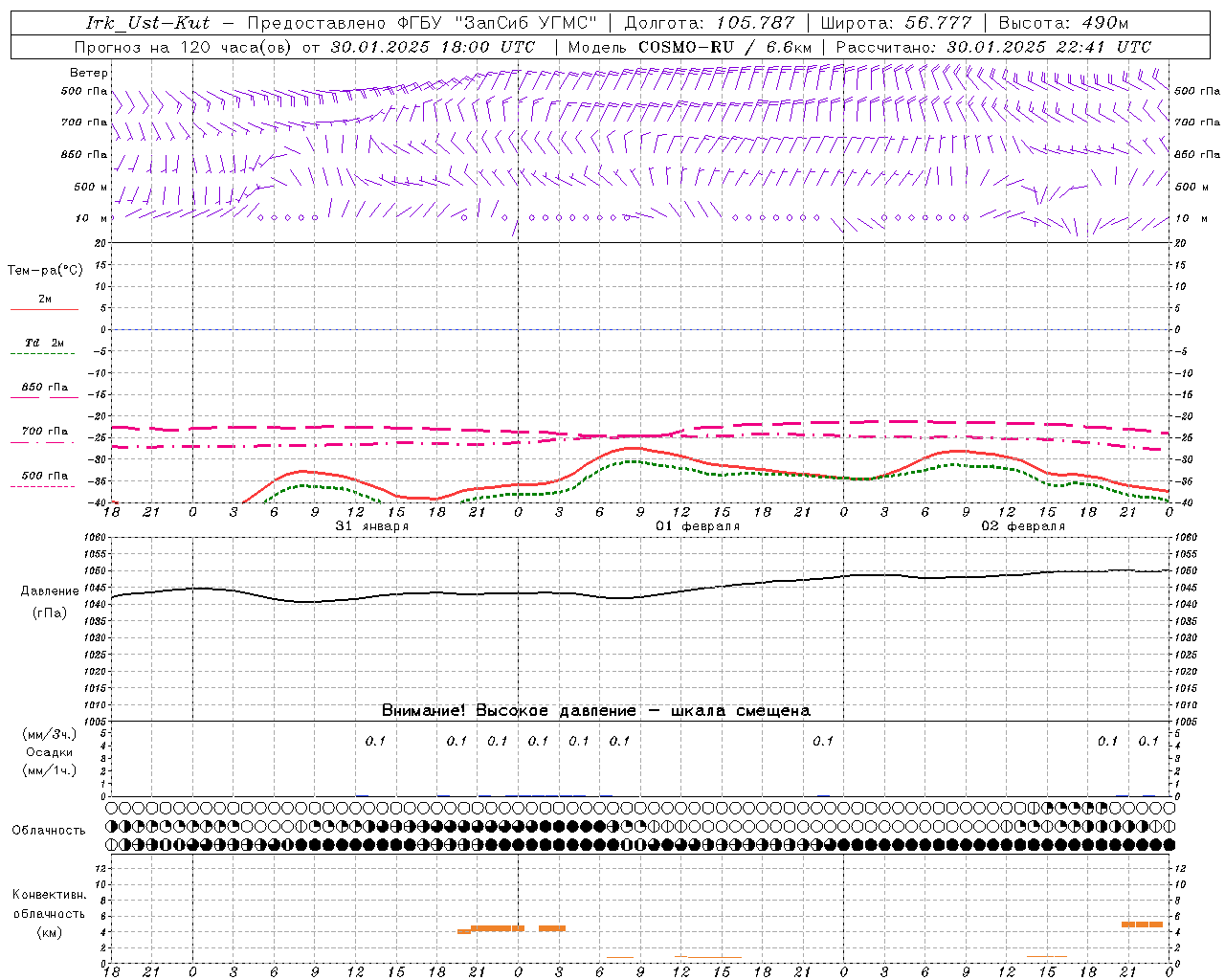Screen dimensions: 1225x980
Task: Click the left 850 гПа wind level label
Action: [x=84, y=154]
